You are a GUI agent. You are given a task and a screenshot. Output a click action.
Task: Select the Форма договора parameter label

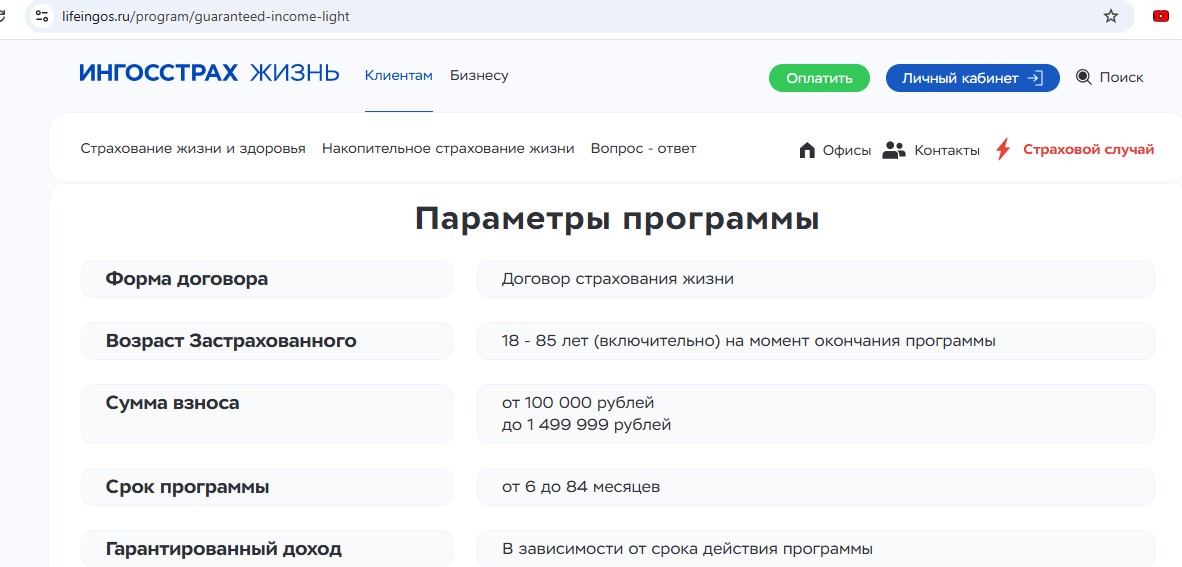click(x=187, y=279)
